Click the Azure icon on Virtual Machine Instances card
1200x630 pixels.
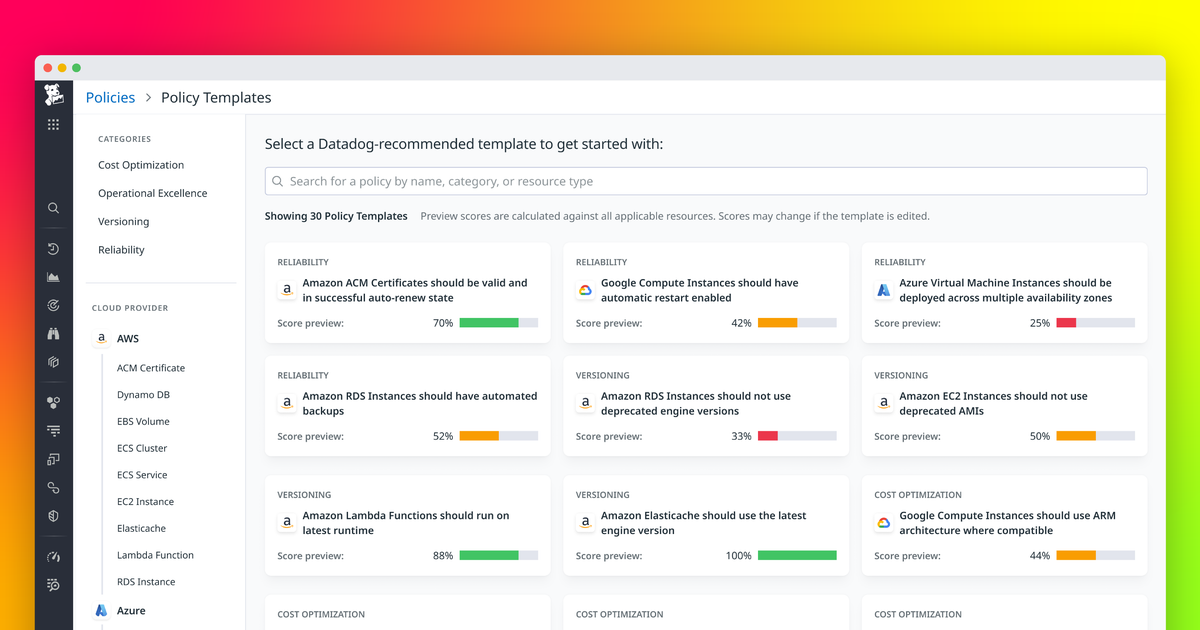883,291
